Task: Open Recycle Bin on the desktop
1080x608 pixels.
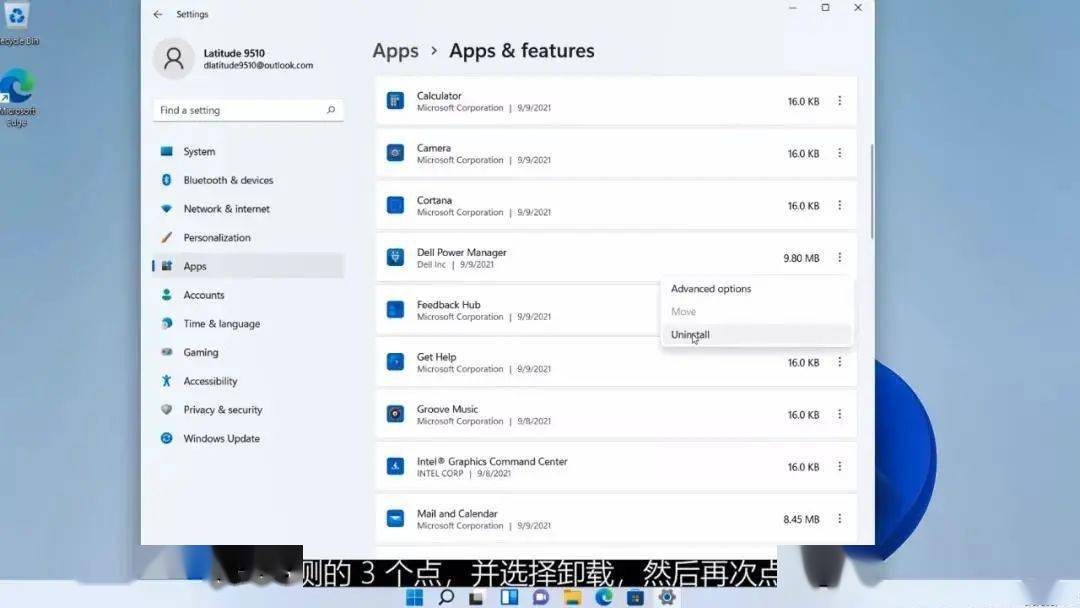Action: [x=17, y=23]
